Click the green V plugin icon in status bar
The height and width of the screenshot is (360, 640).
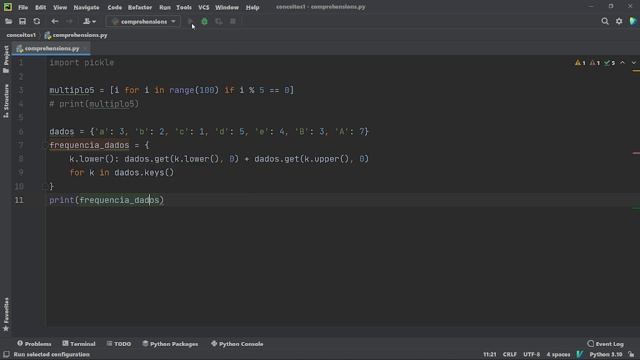tap(580, 354)
